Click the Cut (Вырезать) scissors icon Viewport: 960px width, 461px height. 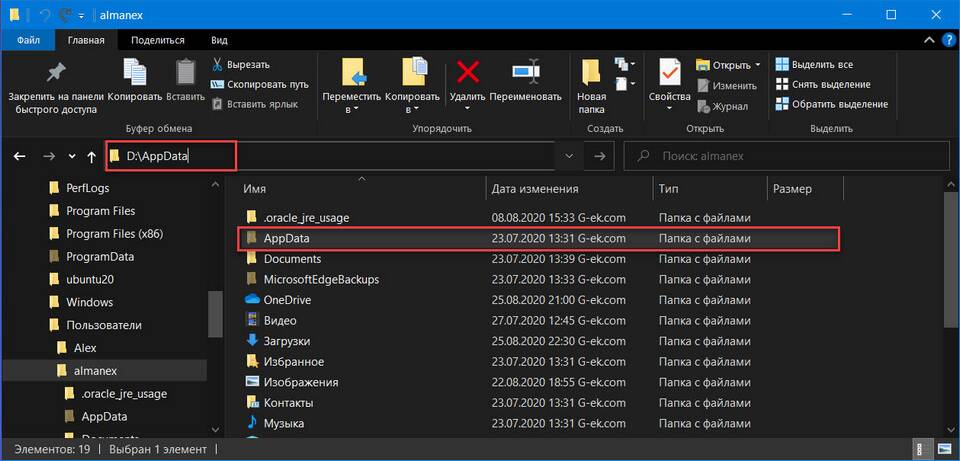pyautogui.click(x=218, y=64)
